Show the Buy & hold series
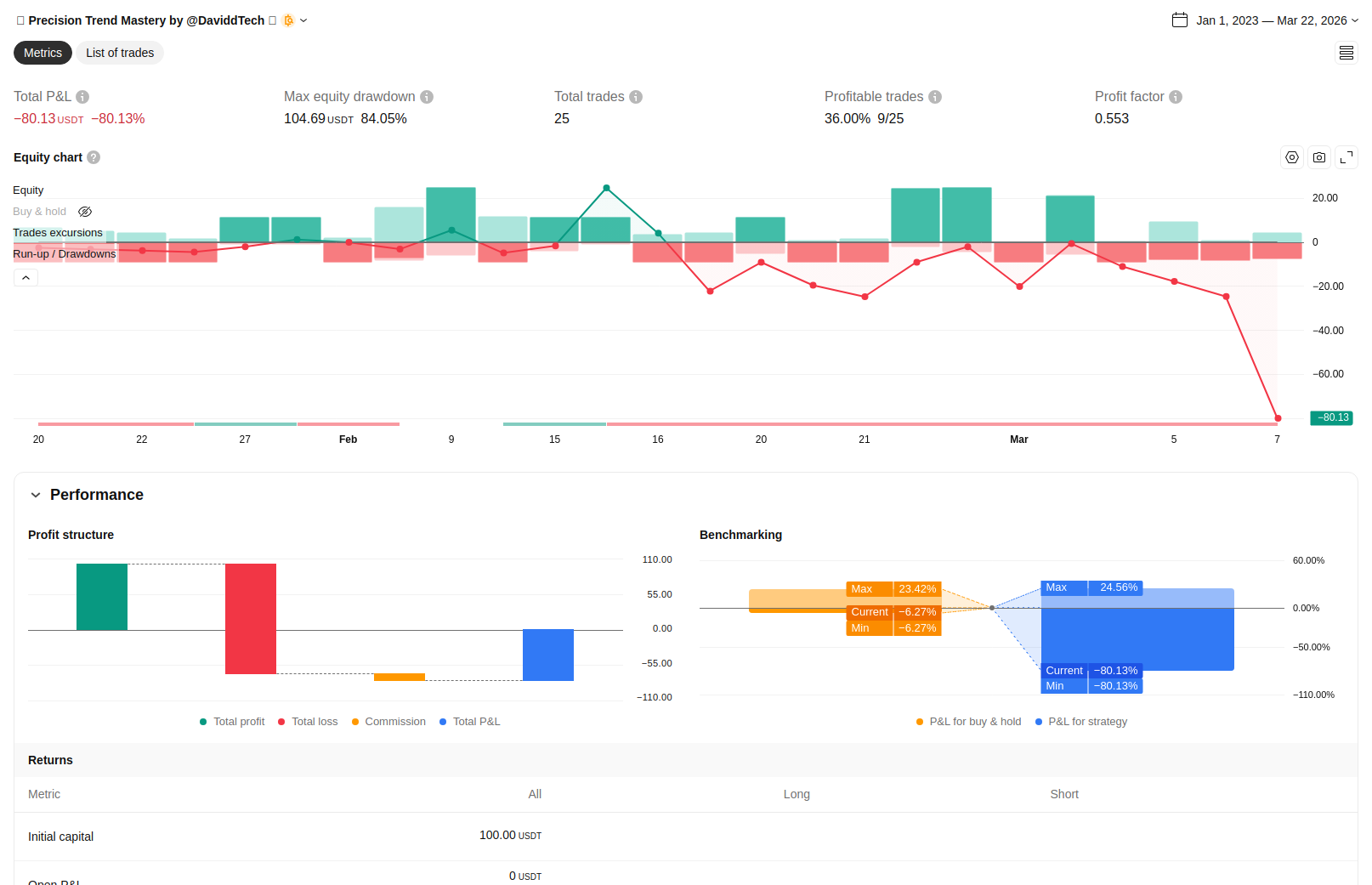The width and height of the screenshot is (1372, 885). [x=85, y=212]
